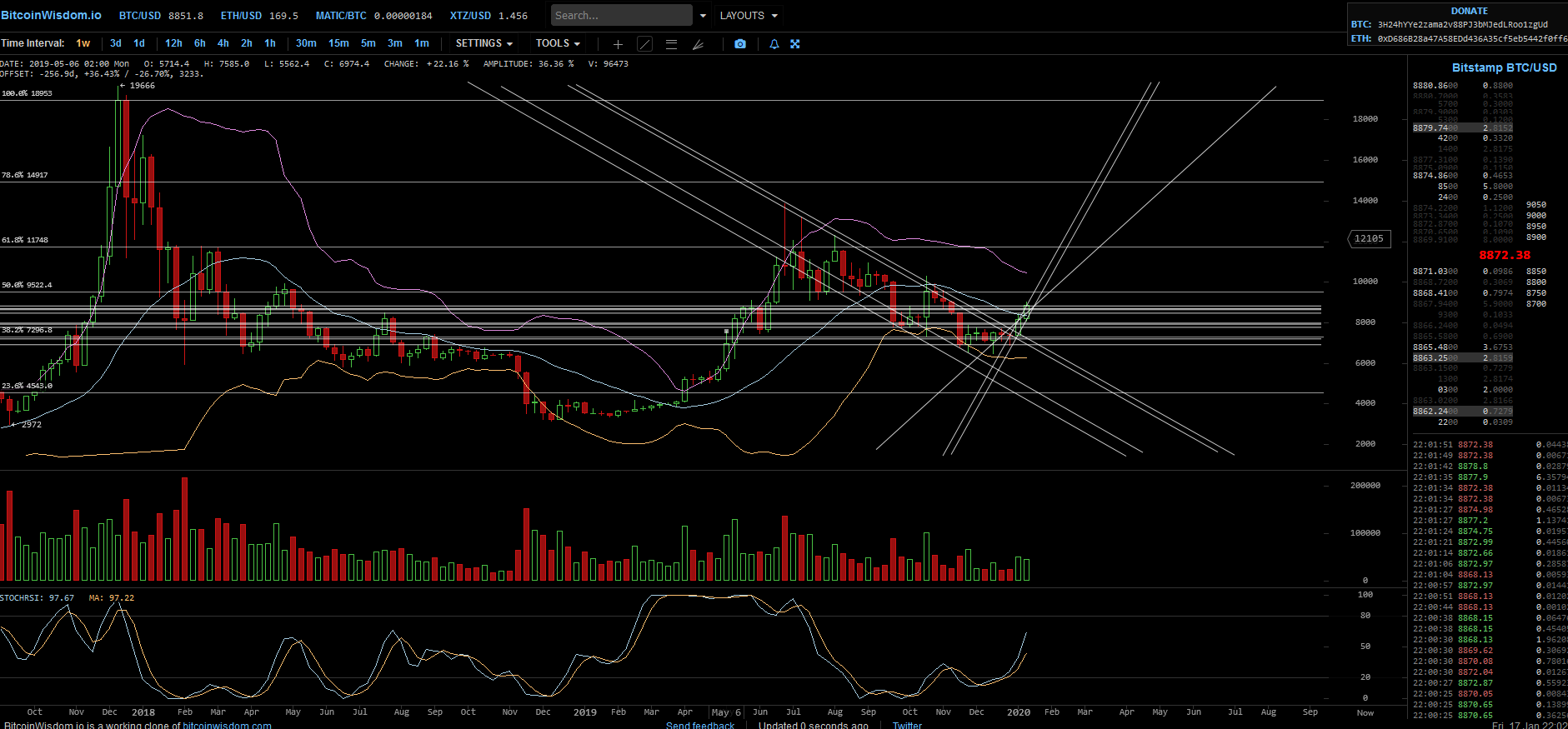
Task: Switch time interval to 3d
Action: [116, 43]
